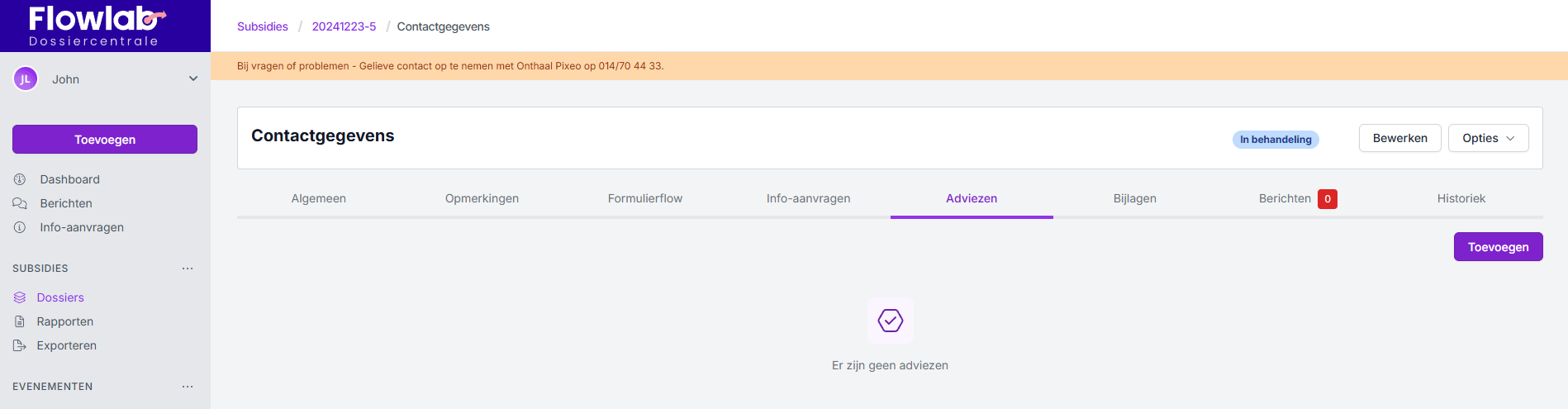The image size is (1568, 409).
Task: Click the hexagon checkmark empty-state icon
Action: [890, 321]
